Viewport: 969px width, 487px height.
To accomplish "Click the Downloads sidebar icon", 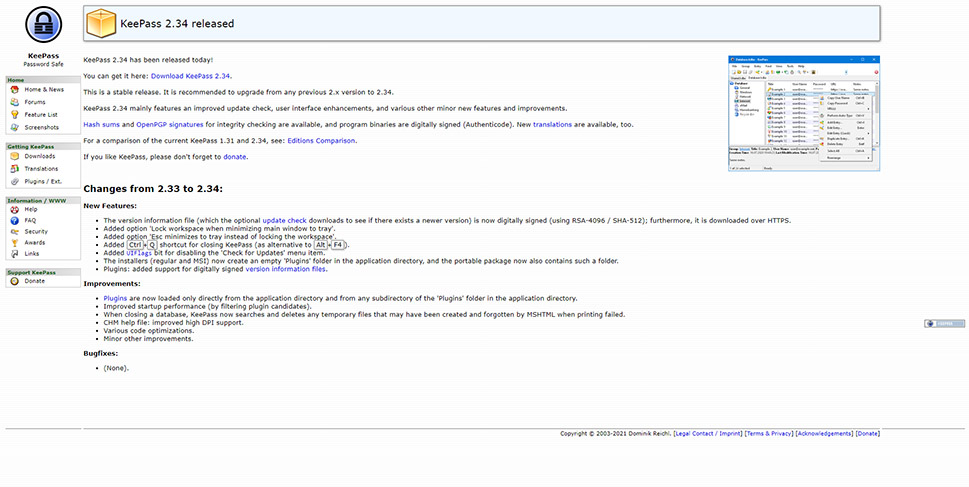I will 15,156.
